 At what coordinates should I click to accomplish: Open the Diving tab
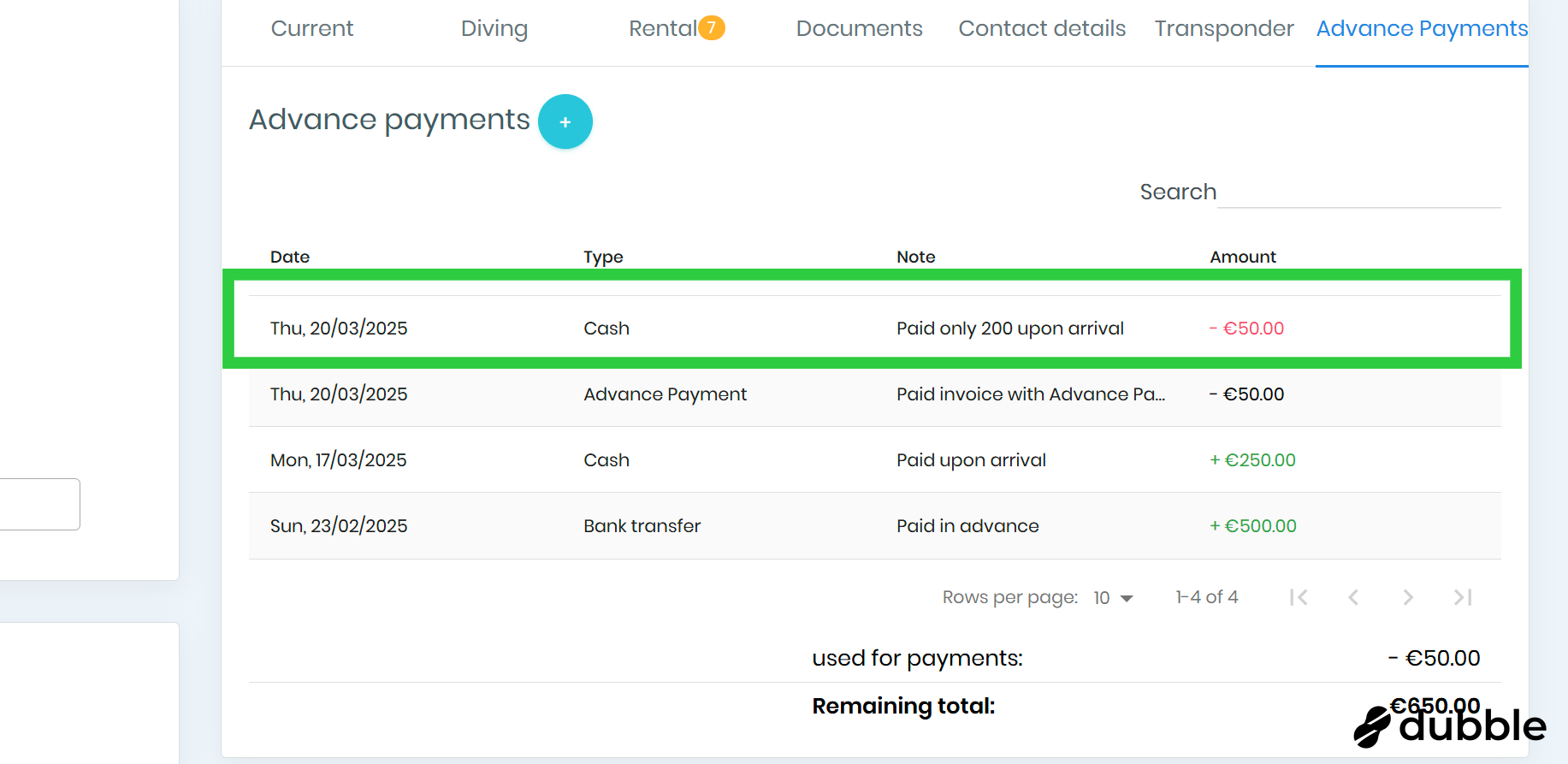[494, 29]
